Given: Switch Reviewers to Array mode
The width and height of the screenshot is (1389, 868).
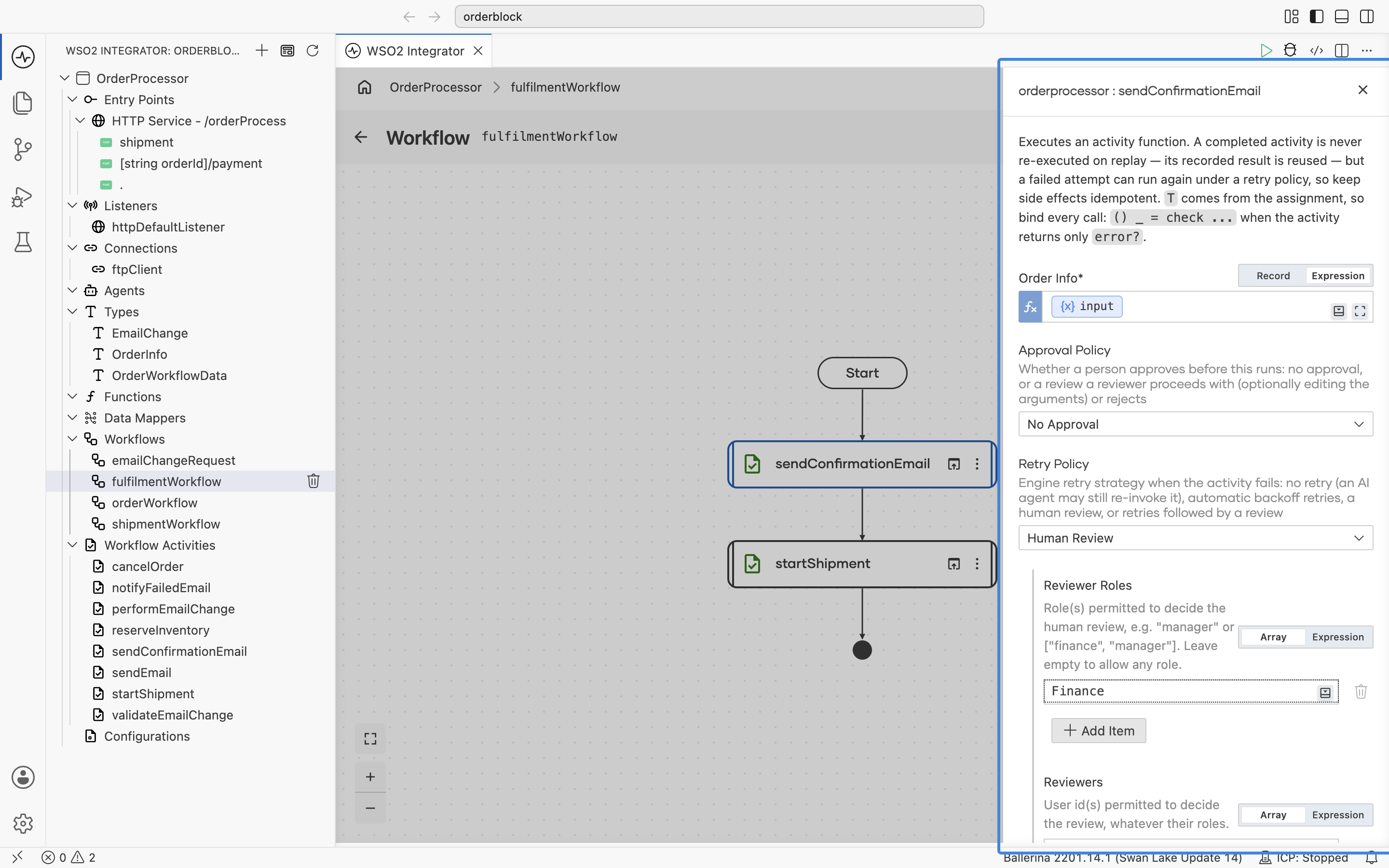Looking at the screenshot, I should point(1273,814).
